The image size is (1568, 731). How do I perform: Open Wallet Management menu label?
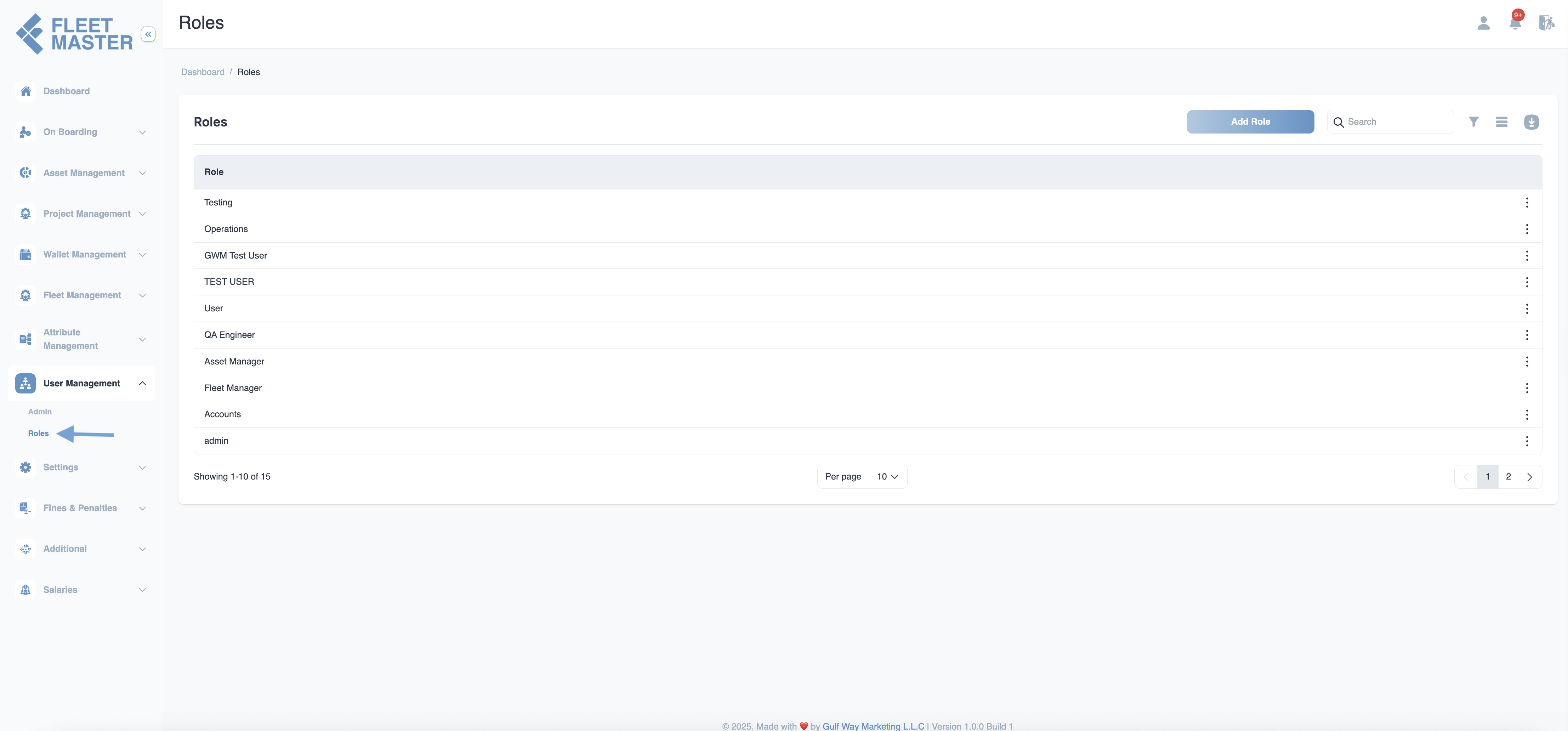(x=85, y=254)
